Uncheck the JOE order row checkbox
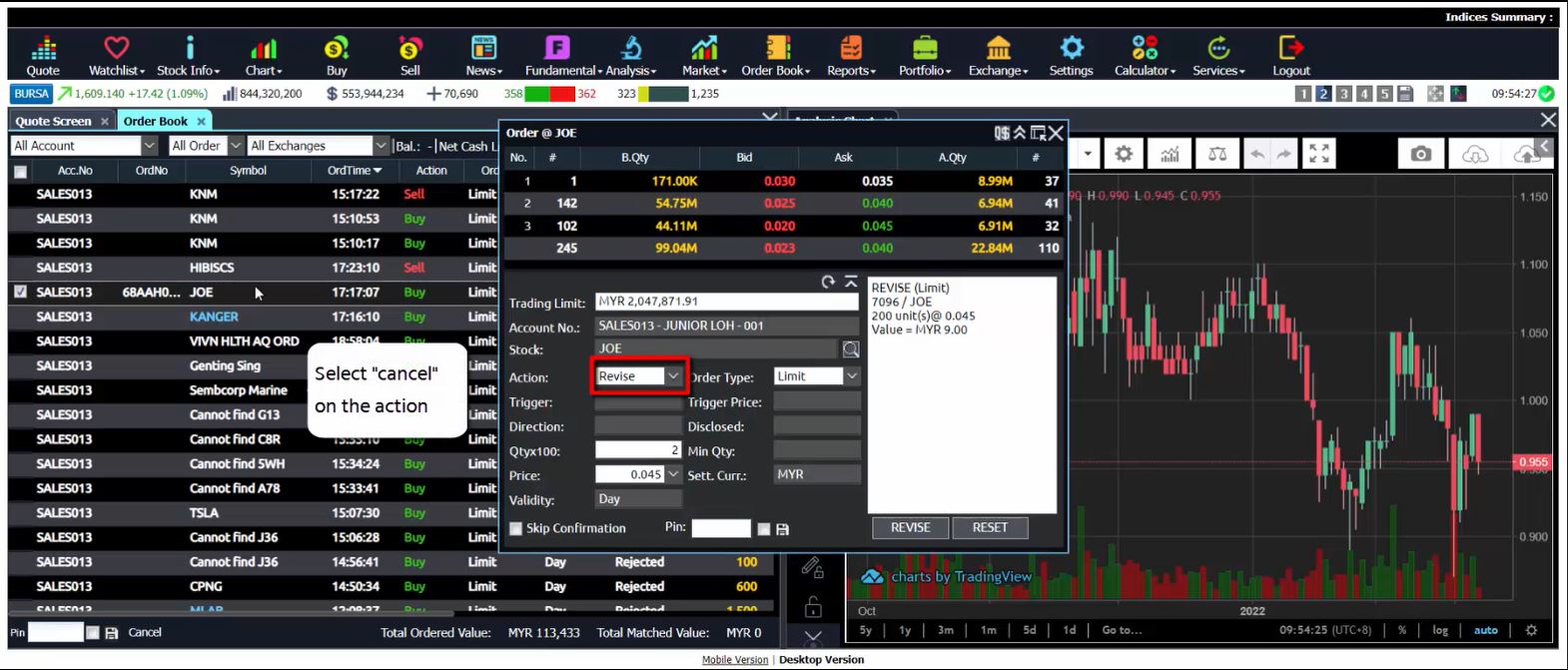 [20, 293]
